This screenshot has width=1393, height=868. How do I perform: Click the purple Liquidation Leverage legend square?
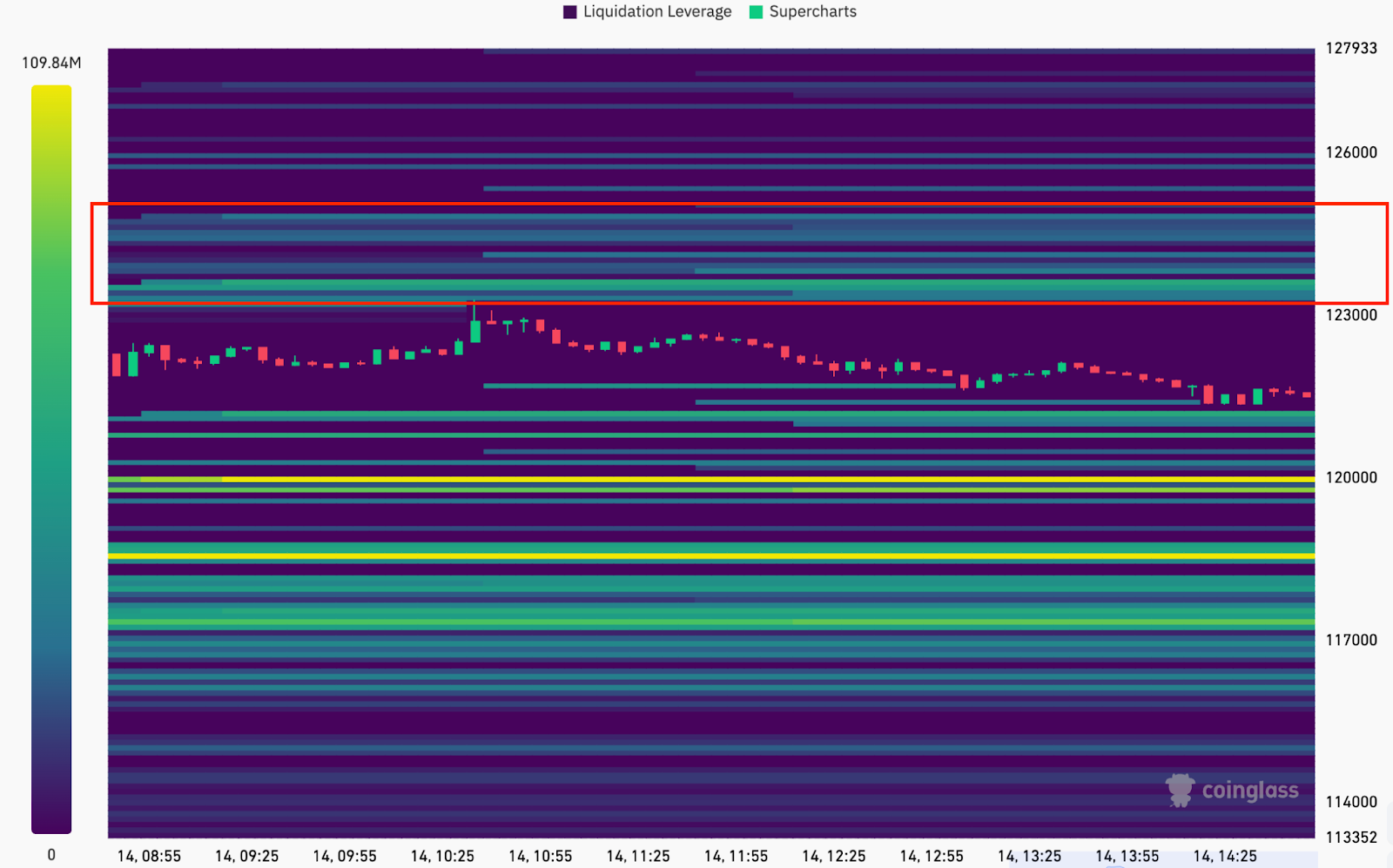570,12
